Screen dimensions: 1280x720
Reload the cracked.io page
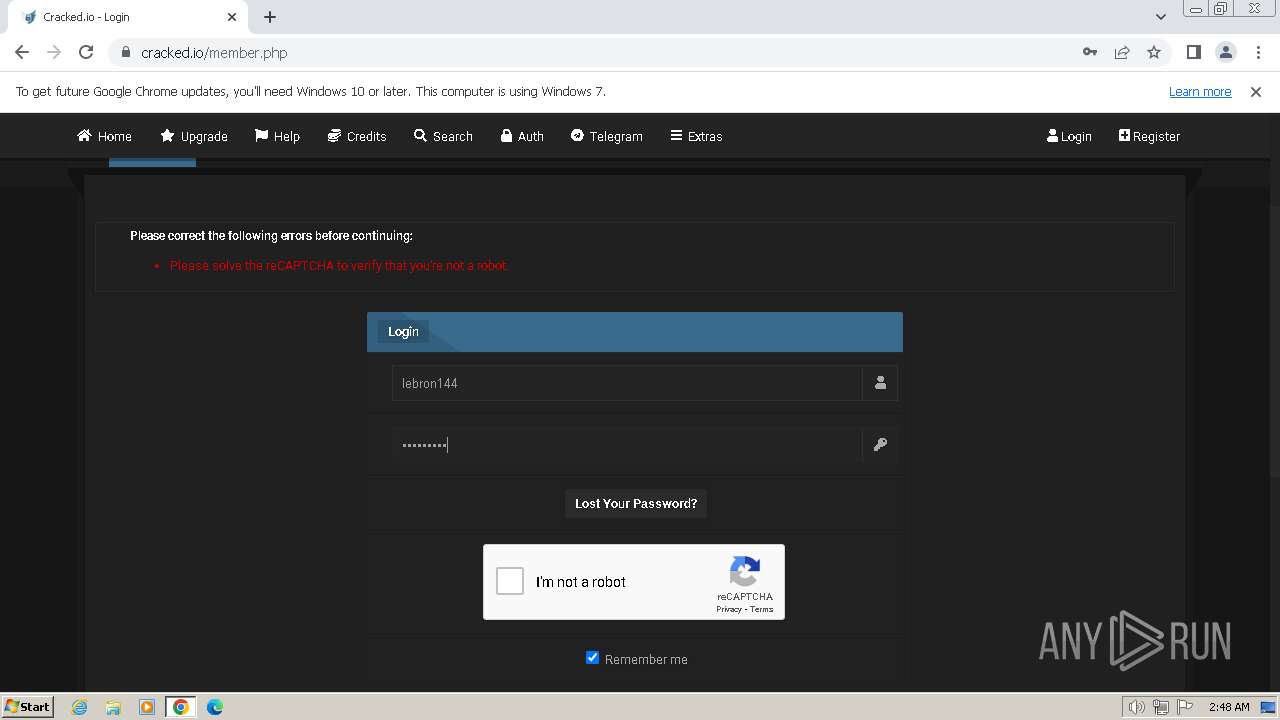pyautogui.click(x=86, y=52)
